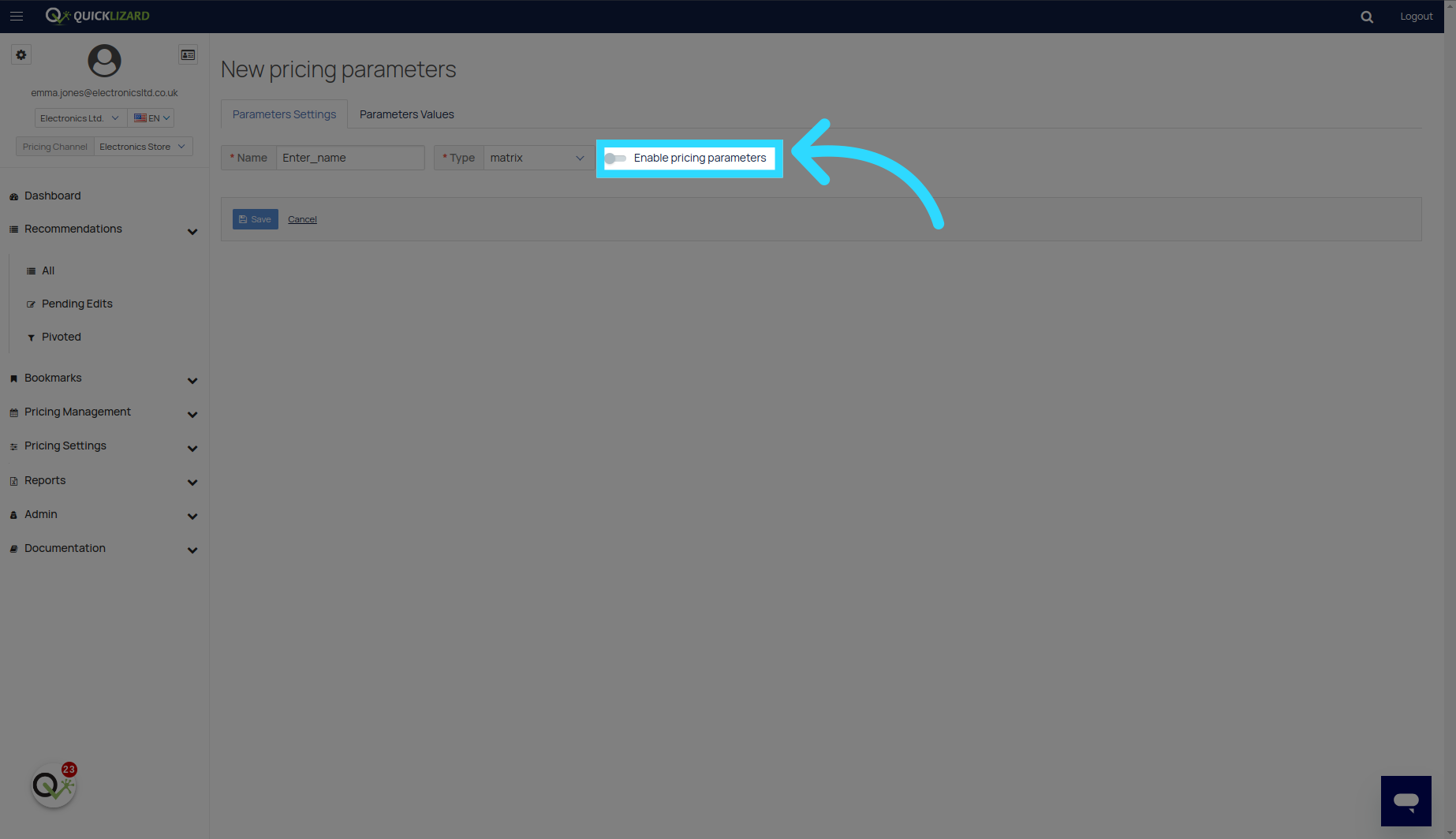Image resolution: width=1456 pixels, height=839 pixels.
Task: Open the hamburger menu in the top bar
Action: 17,16
